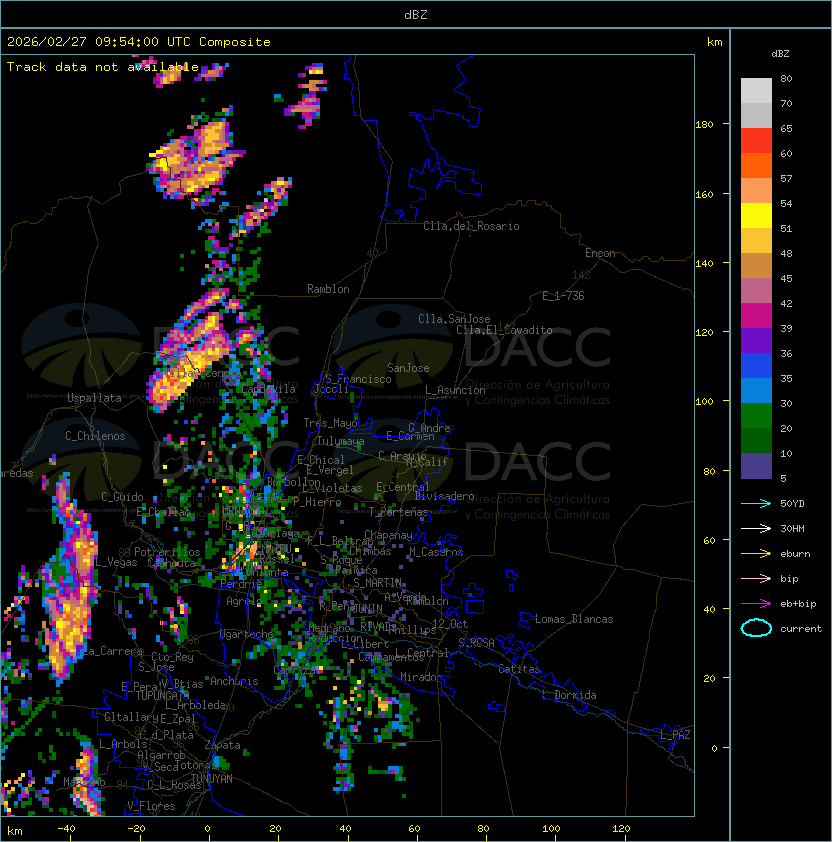Pick the slate 5-10 dBZ legend swatch

click(756, 466)
